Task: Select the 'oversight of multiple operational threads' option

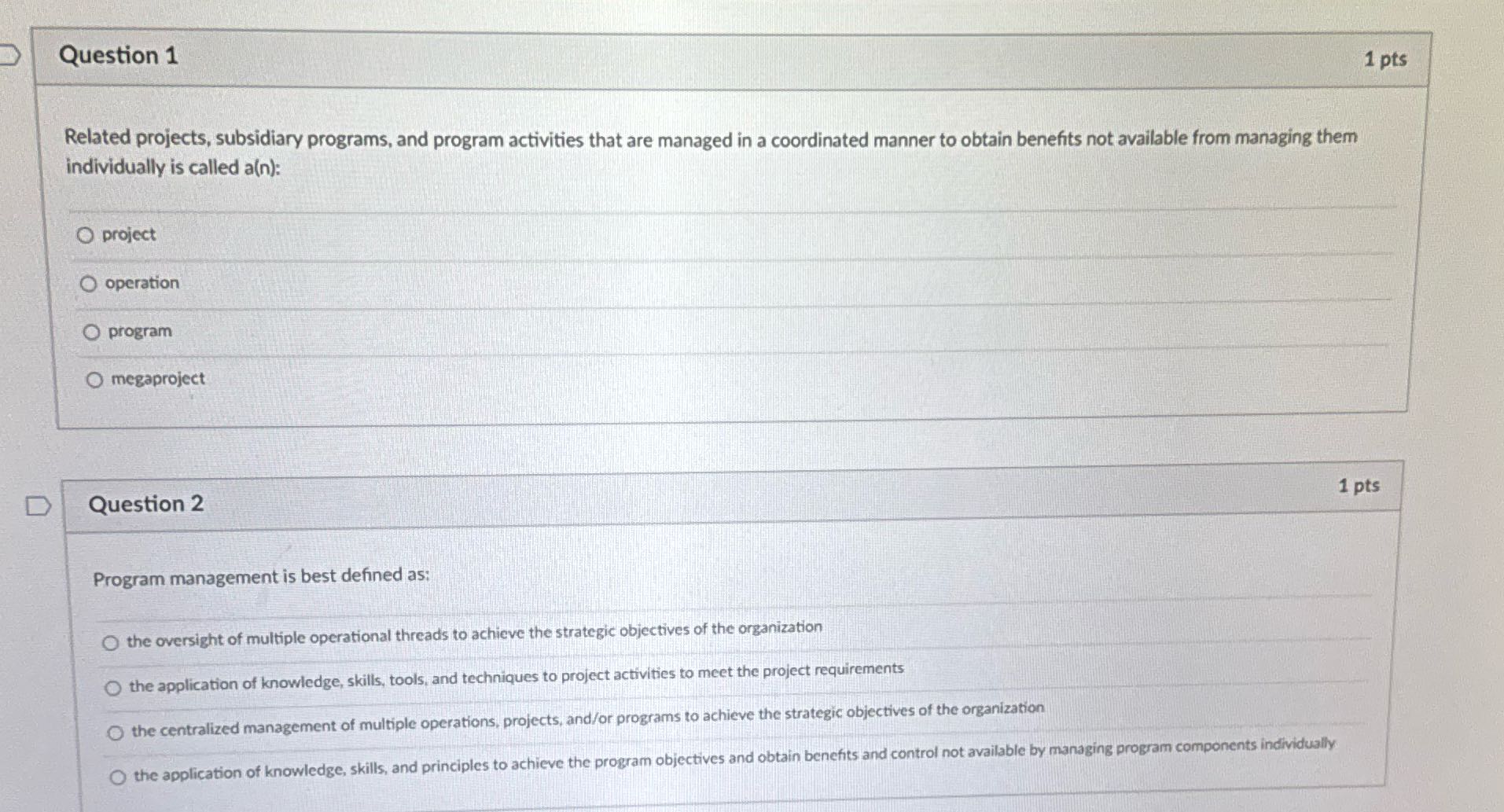Action: pyautogui.click(x=112, y=641)
